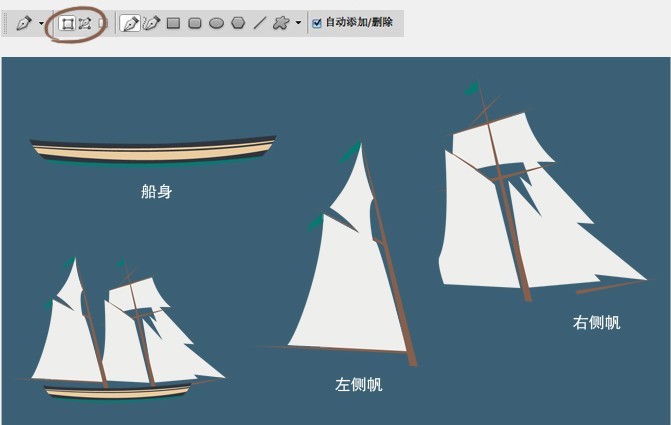Image resolution: width=671 pixels, height=425 pixels.
Task: Select the Rectangle shape tool
Action: coord(173,23)
